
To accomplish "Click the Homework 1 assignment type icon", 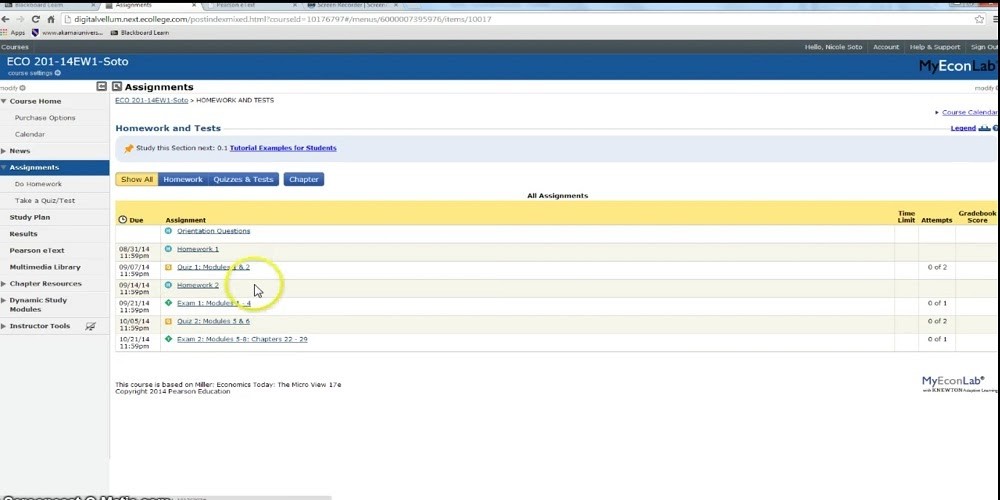I will click(169, 249).
